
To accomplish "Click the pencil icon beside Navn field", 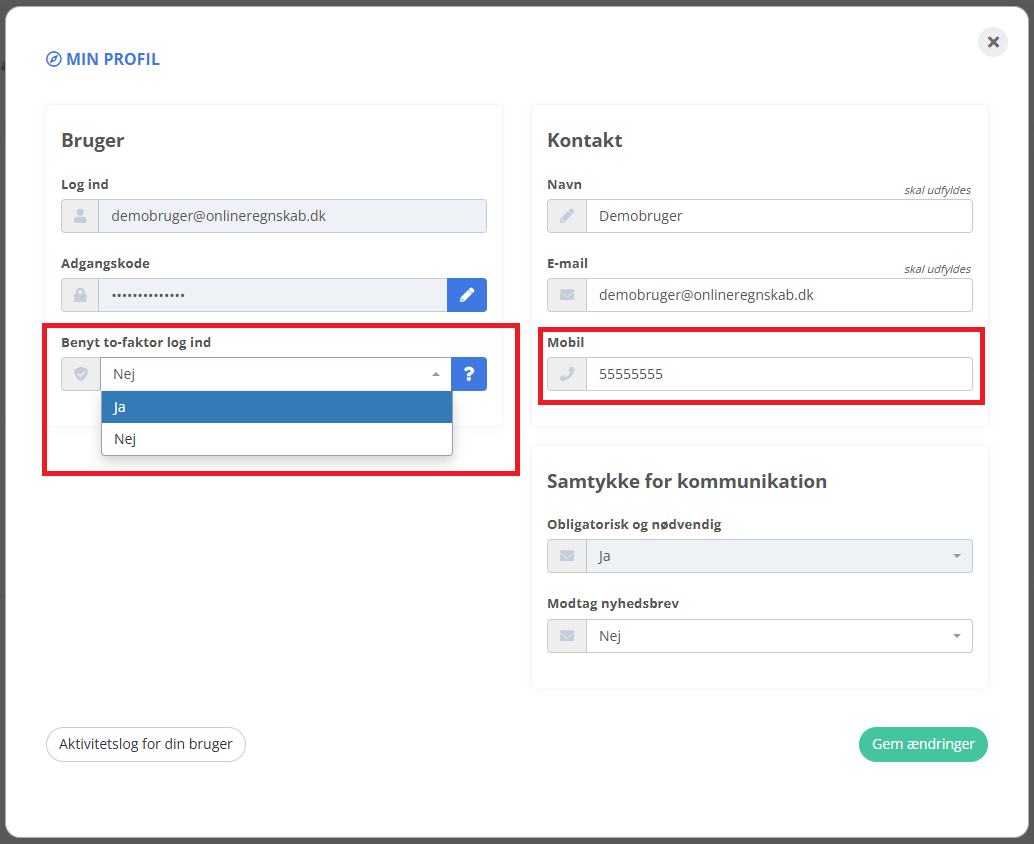I will [x=567, y=216].
